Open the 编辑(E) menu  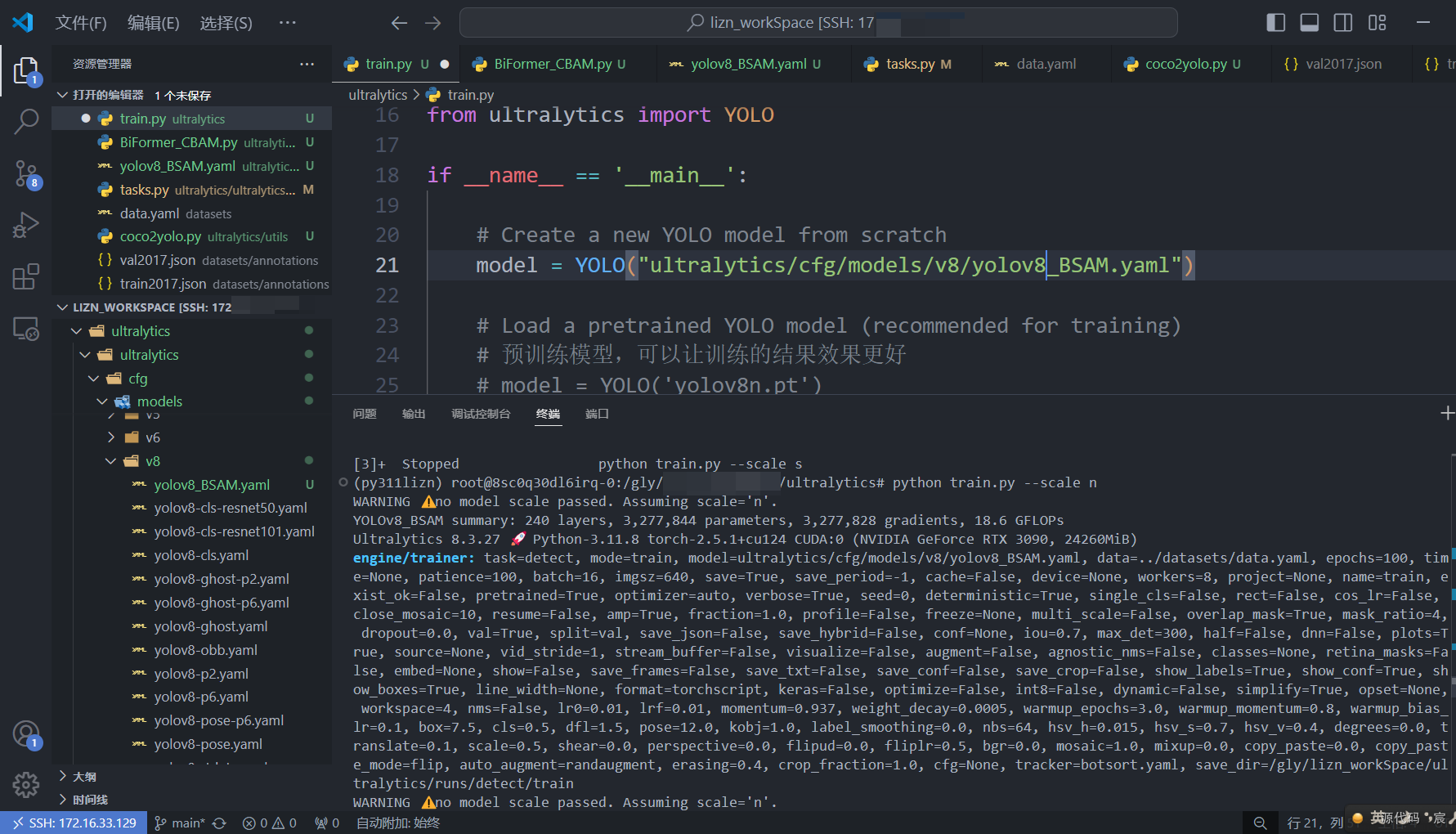(x=154, y=23)
